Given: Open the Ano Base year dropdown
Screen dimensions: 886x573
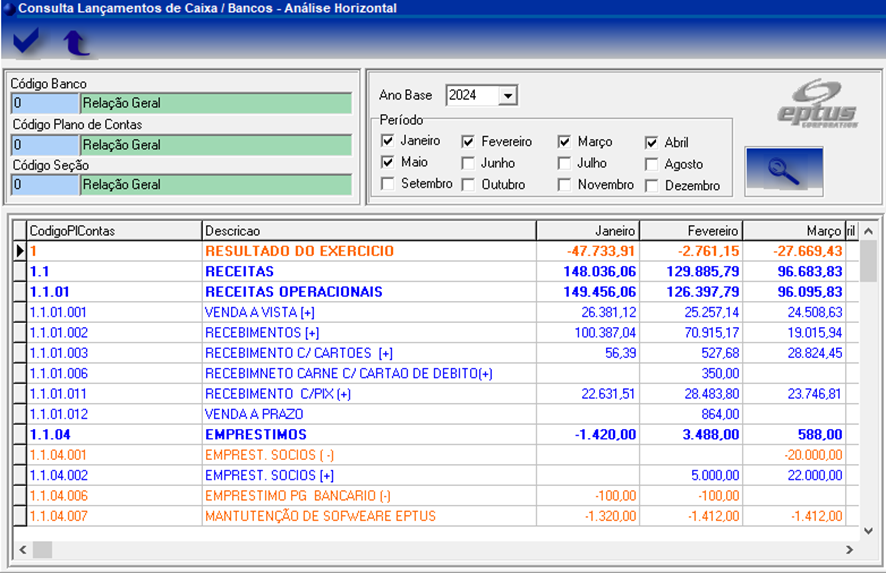Looking at the screenshot, I should point(508,96).
